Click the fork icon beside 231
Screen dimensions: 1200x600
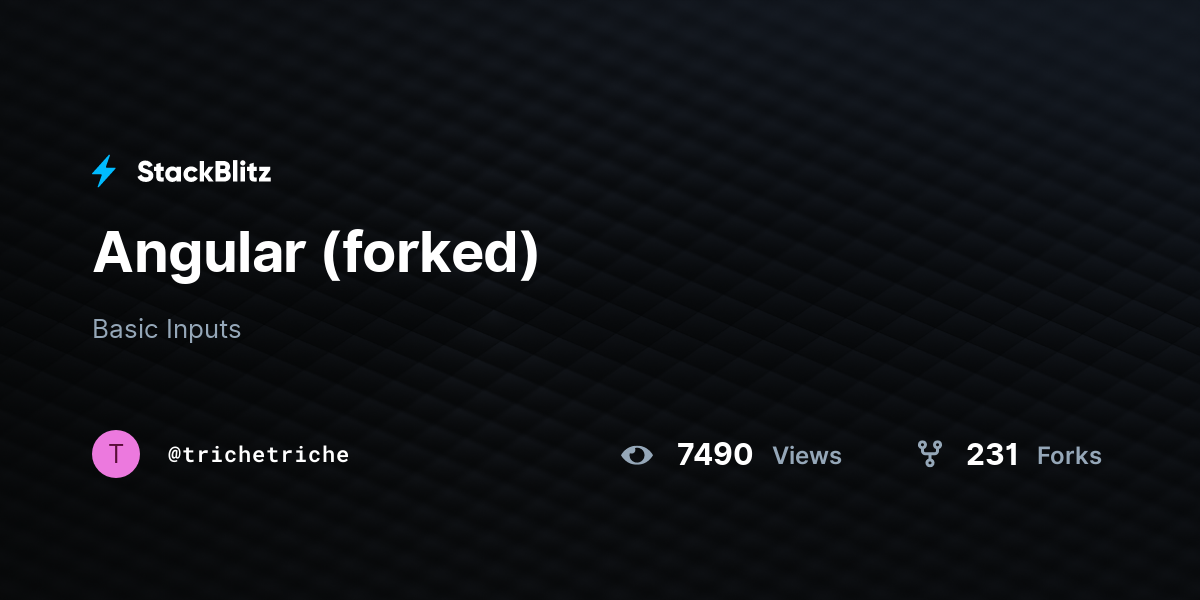930,455
